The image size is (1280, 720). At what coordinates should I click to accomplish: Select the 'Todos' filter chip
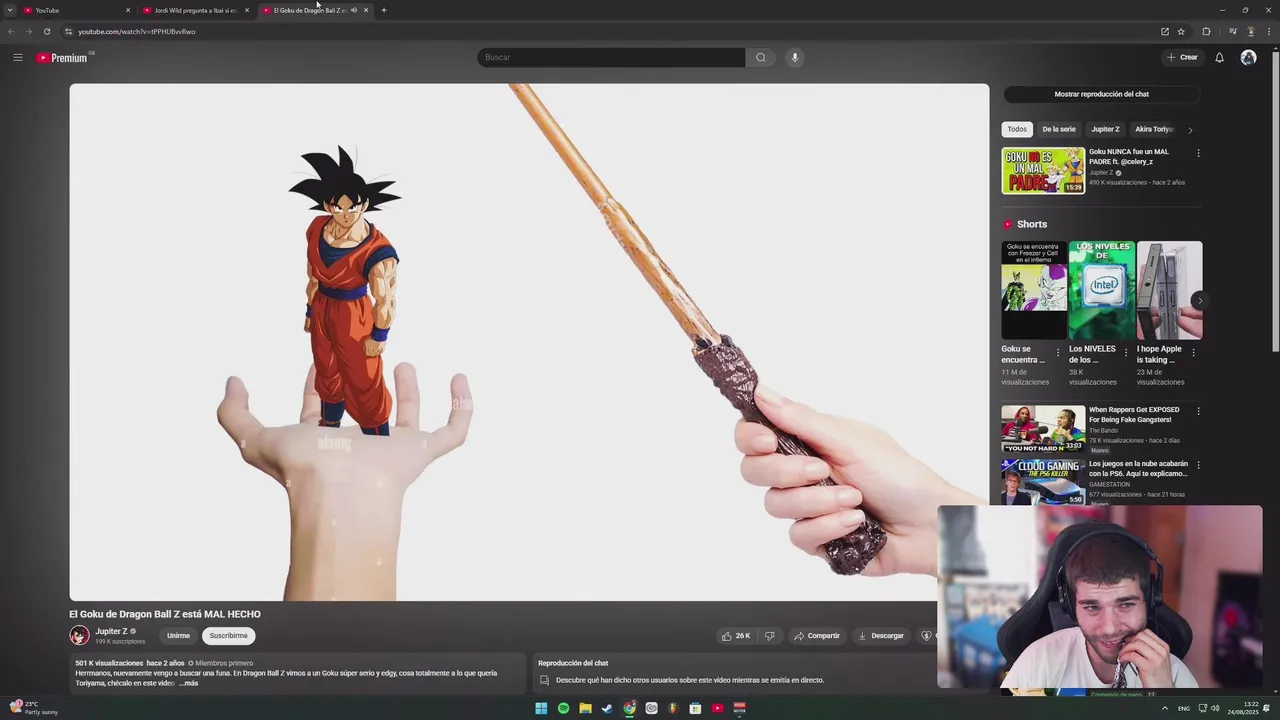click(1017, 129)
